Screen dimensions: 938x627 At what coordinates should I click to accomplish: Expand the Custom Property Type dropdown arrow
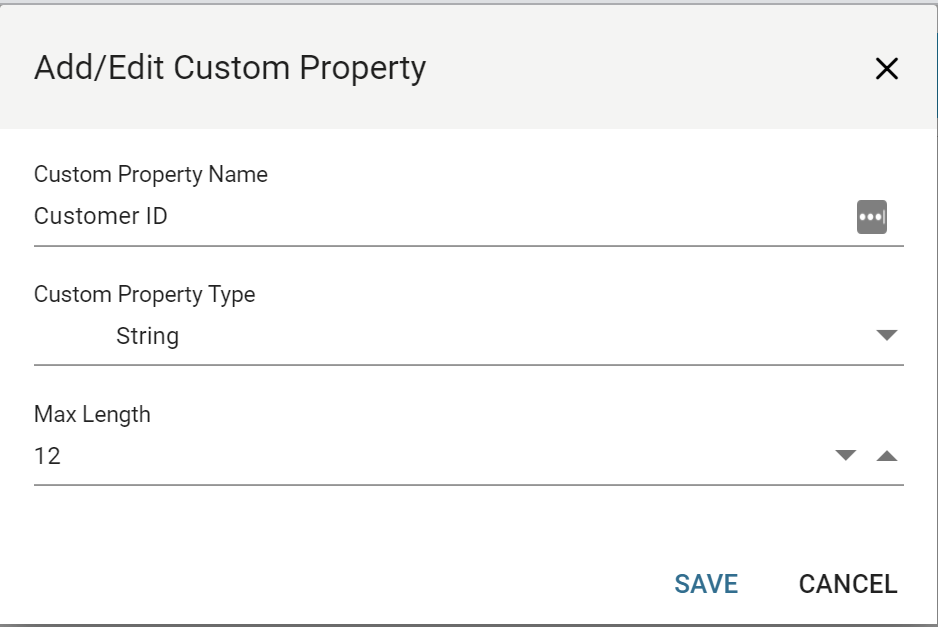pyautogui.click(x=887, y=336)
